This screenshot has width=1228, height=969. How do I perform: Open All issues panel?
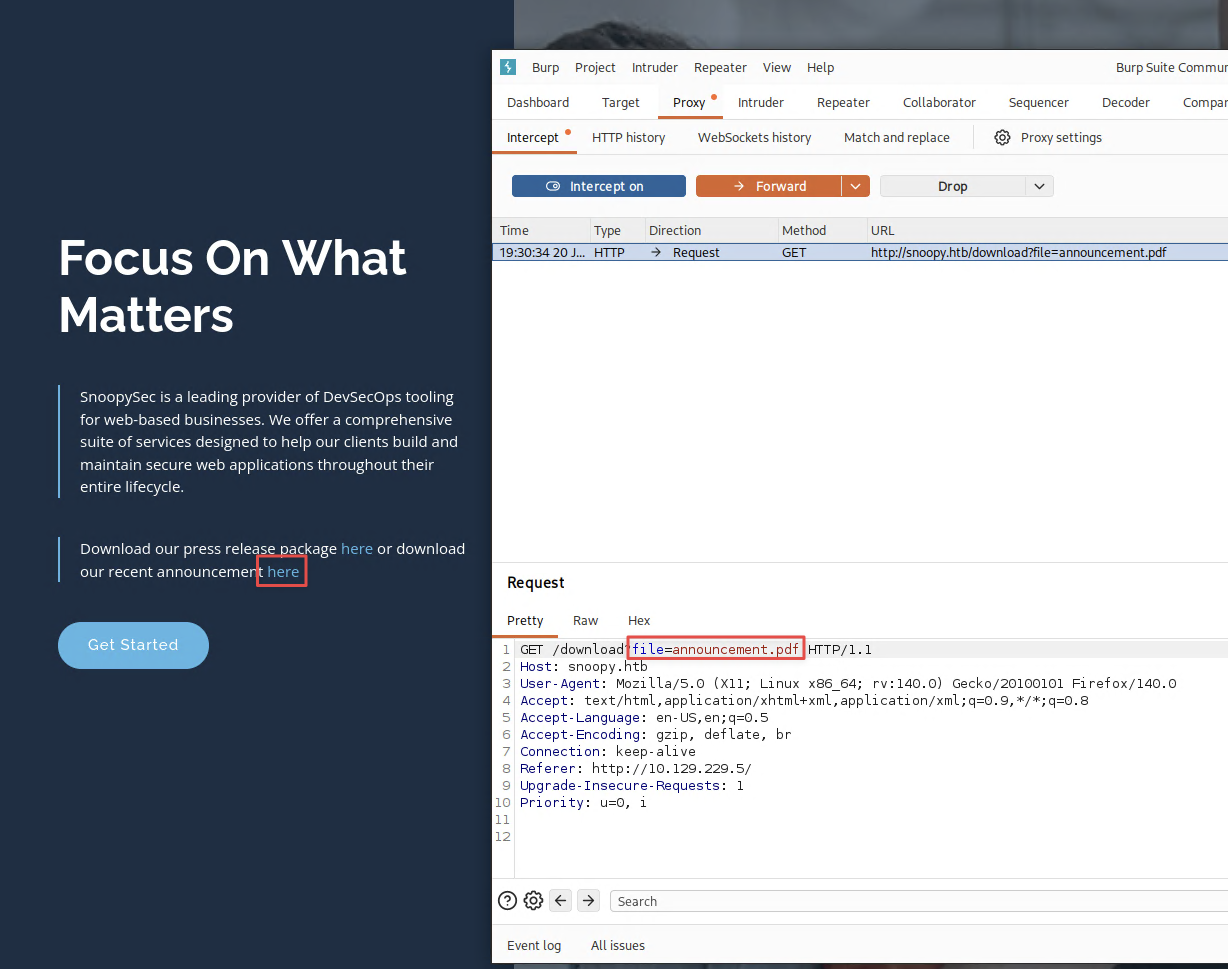click(618, 945)
